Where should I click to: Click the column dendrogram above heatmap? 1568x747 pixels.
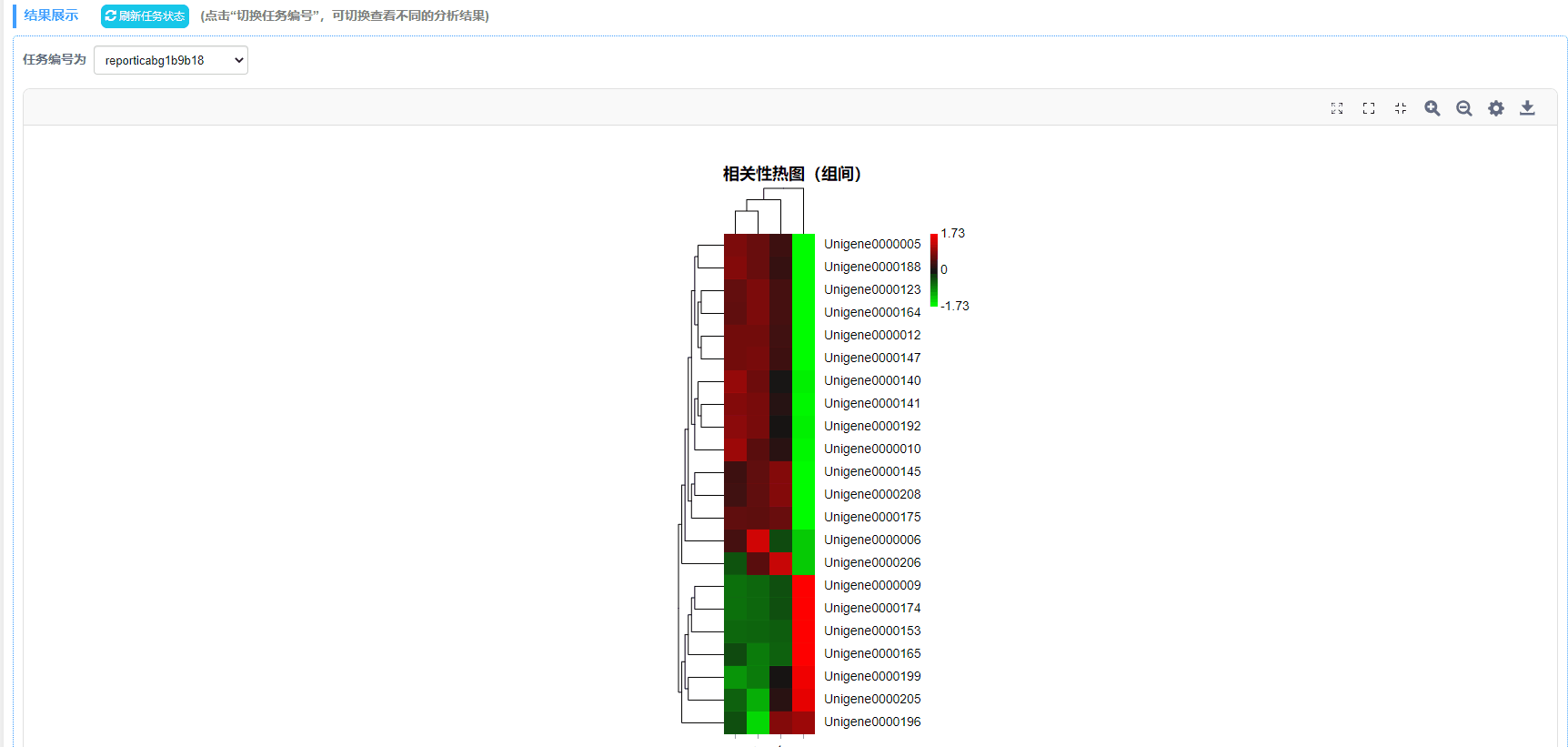[x=769, y=211]
